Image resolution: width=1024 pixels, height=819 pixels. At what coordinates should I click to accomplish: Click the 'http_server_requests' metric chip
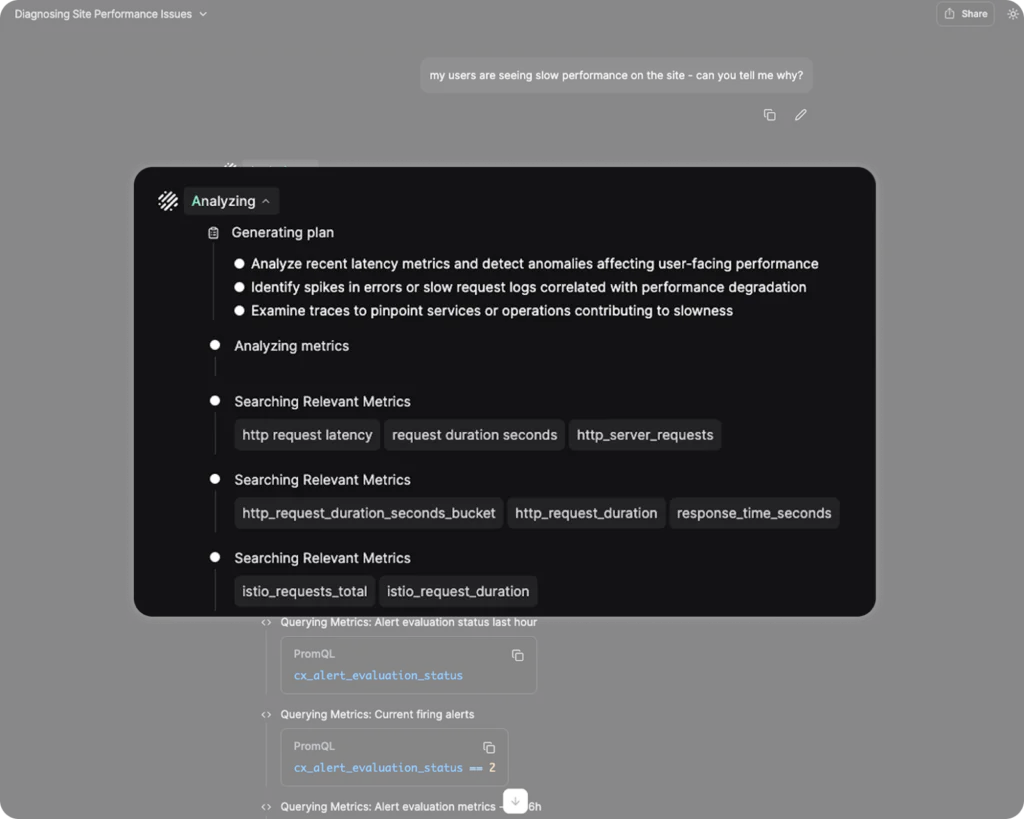coord(645,435)
